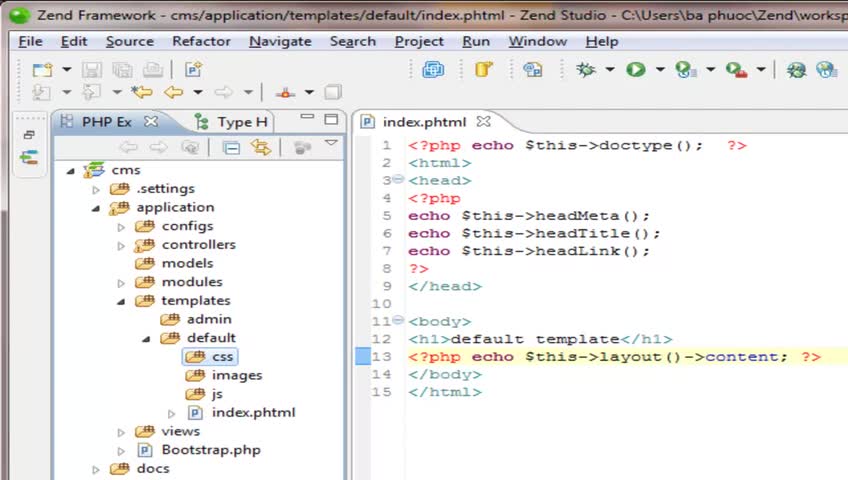Switch to the Type Hierarchy tab

click(x=233, y=122)
